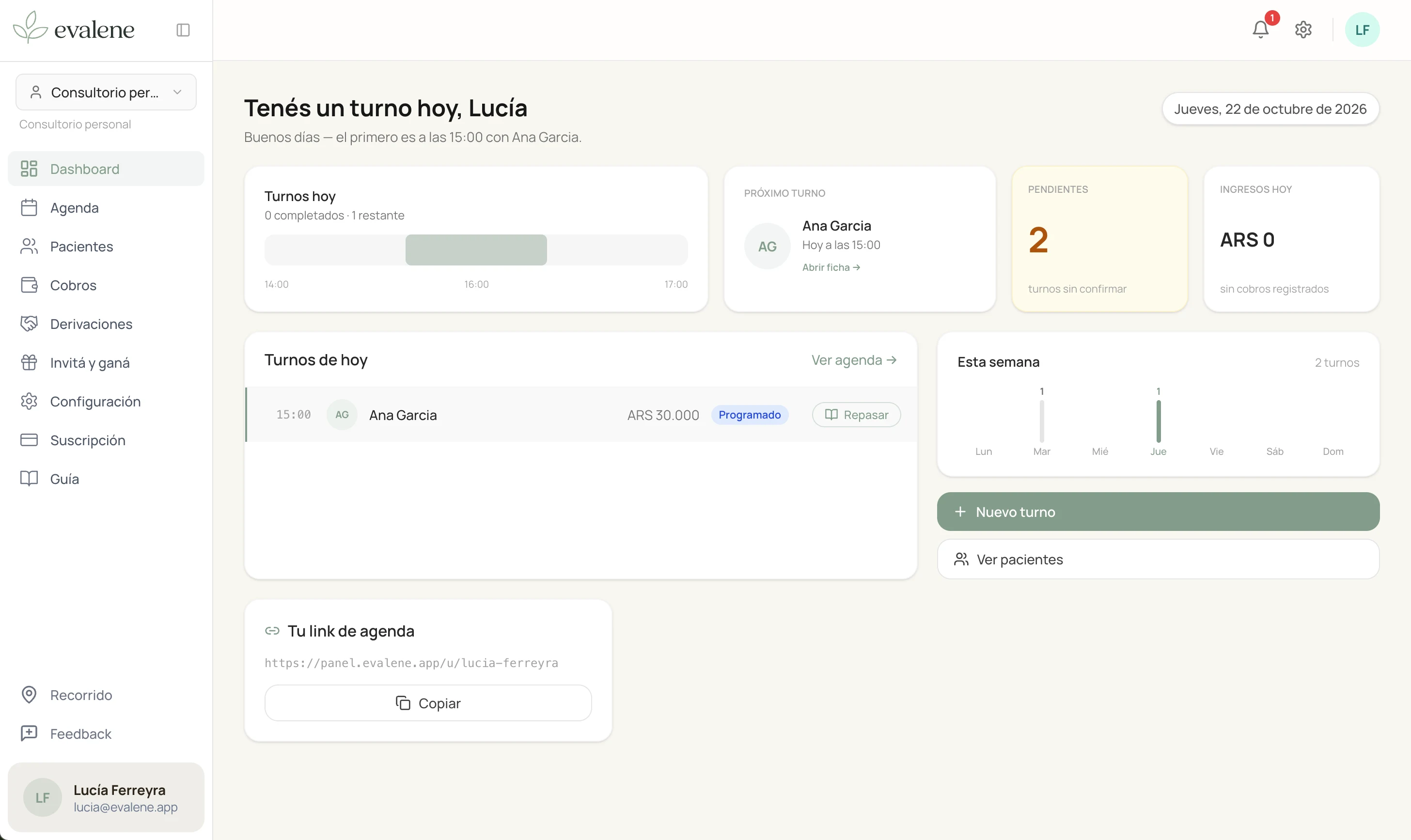This screenshot has width=1411, height=840.
Task: Click the 15:00 time in Turnos de hoy
Action: [293, 415]
